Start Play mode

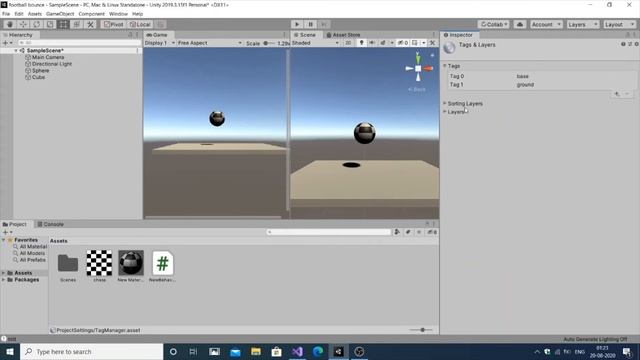(297, 24)
